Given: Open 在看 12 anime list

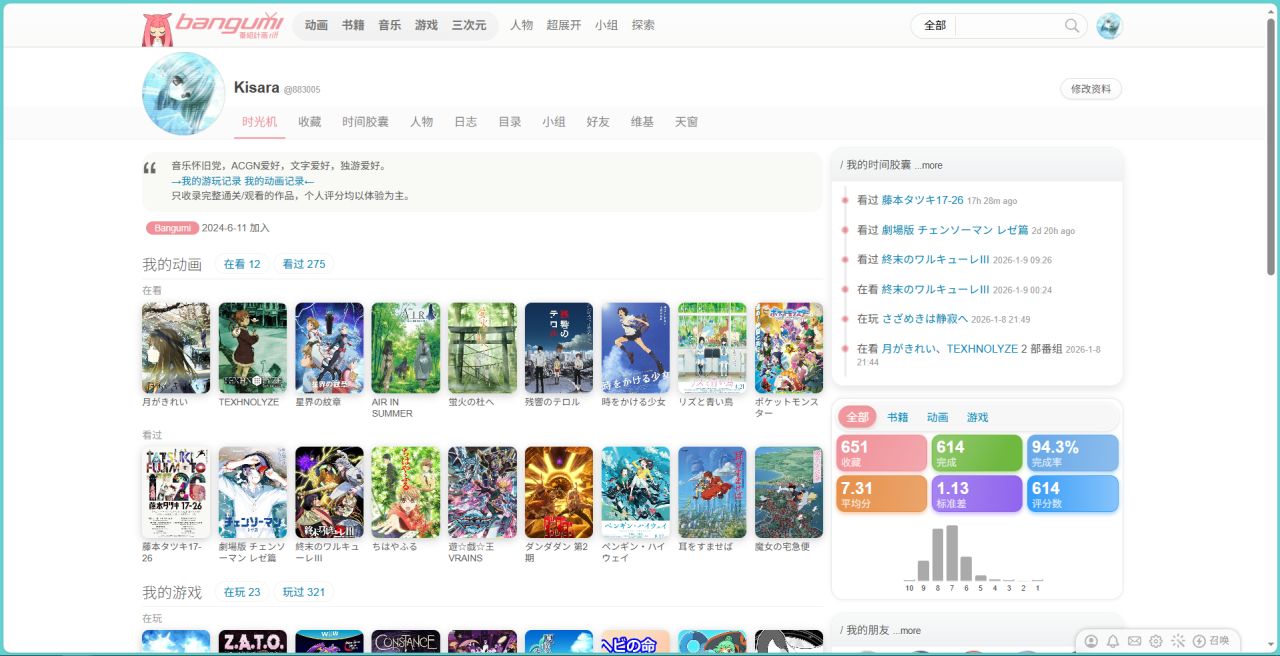Looking at the screenshot, I should (x=242, y=264).
